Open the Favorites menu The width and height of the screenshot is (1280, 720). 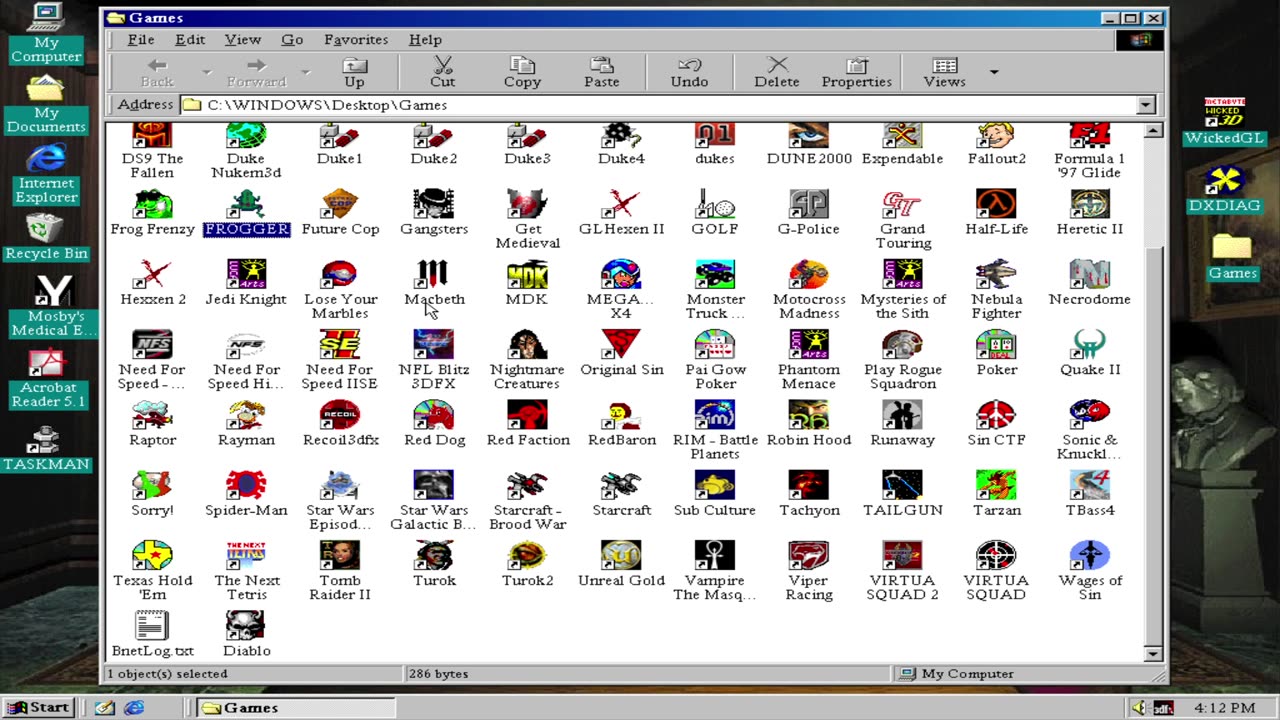[x=356, y=40]
